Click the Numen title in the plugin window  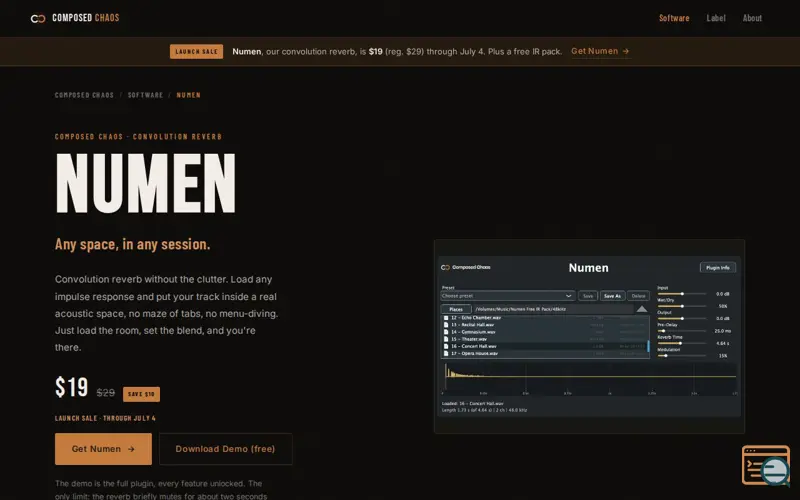coord(589,268)
